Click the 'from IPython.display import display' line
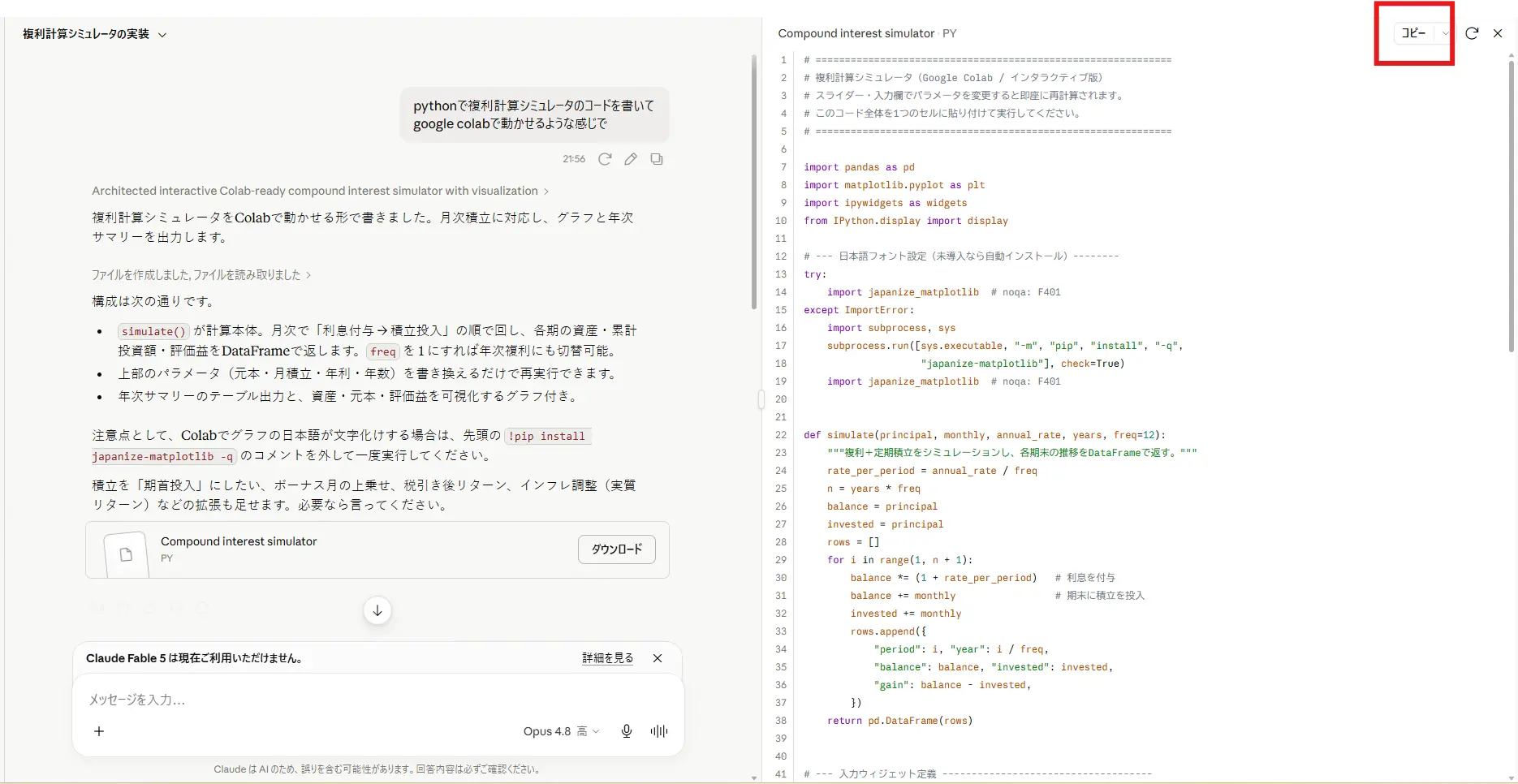The width and height of the screenshot is (1518, 784). point(906,221)
